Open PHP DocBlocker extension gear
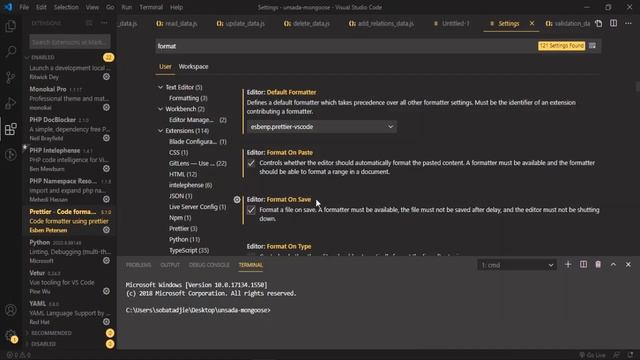640x360 pixels. click(106, 138)
